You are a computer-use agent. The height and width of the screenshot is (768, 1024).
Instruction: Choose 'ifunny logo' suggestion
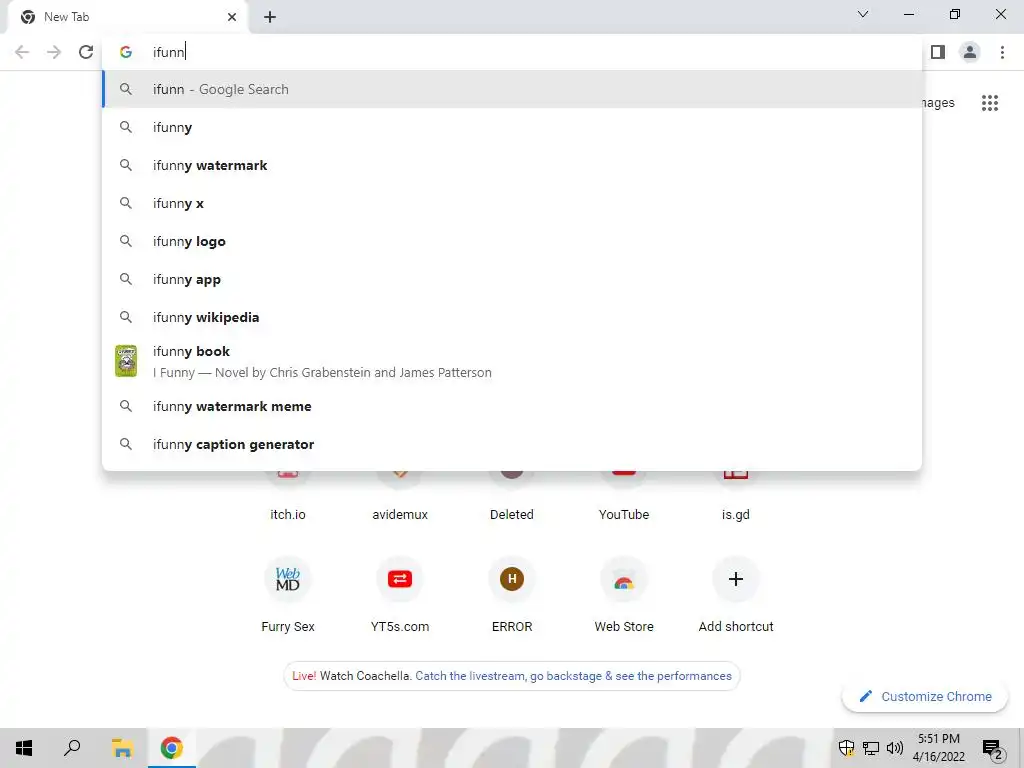coord(512,241)
